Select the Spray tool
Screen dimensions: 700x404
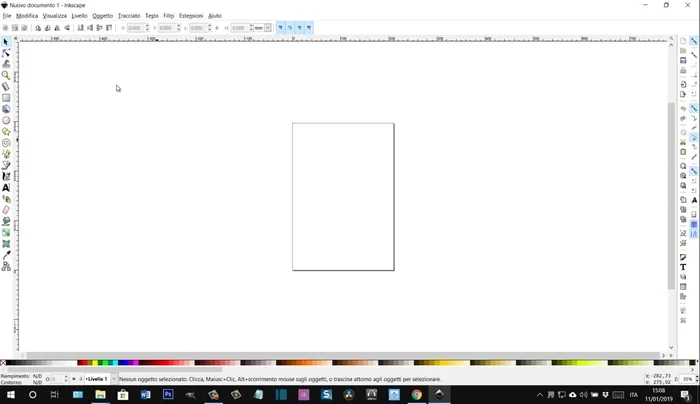click(x=6, y=199)
